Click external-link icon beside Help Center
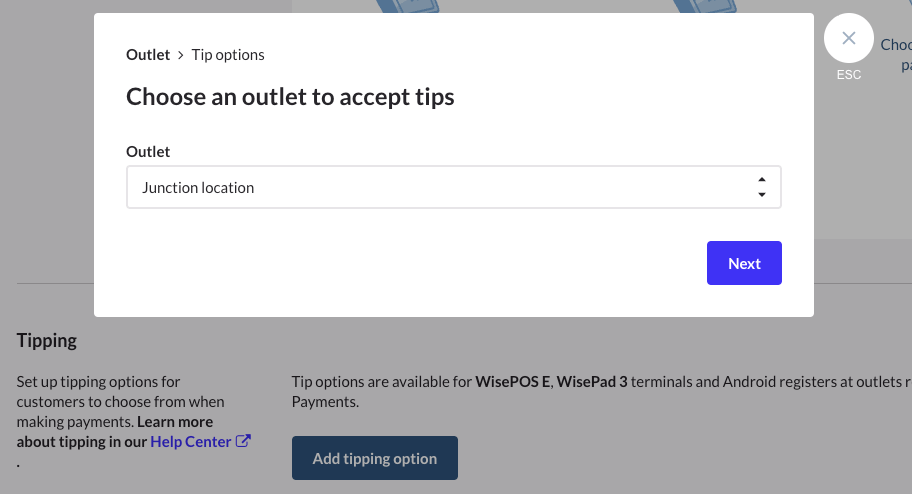The image size is (912, 494). coord(243,441)
